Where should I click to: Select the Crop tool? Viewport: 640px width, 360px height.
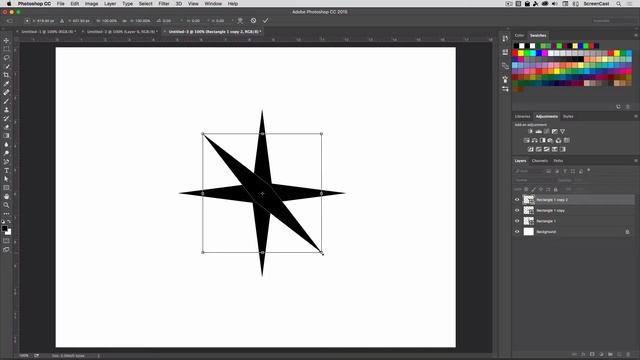pyautogui.click(x=6, y=75)
